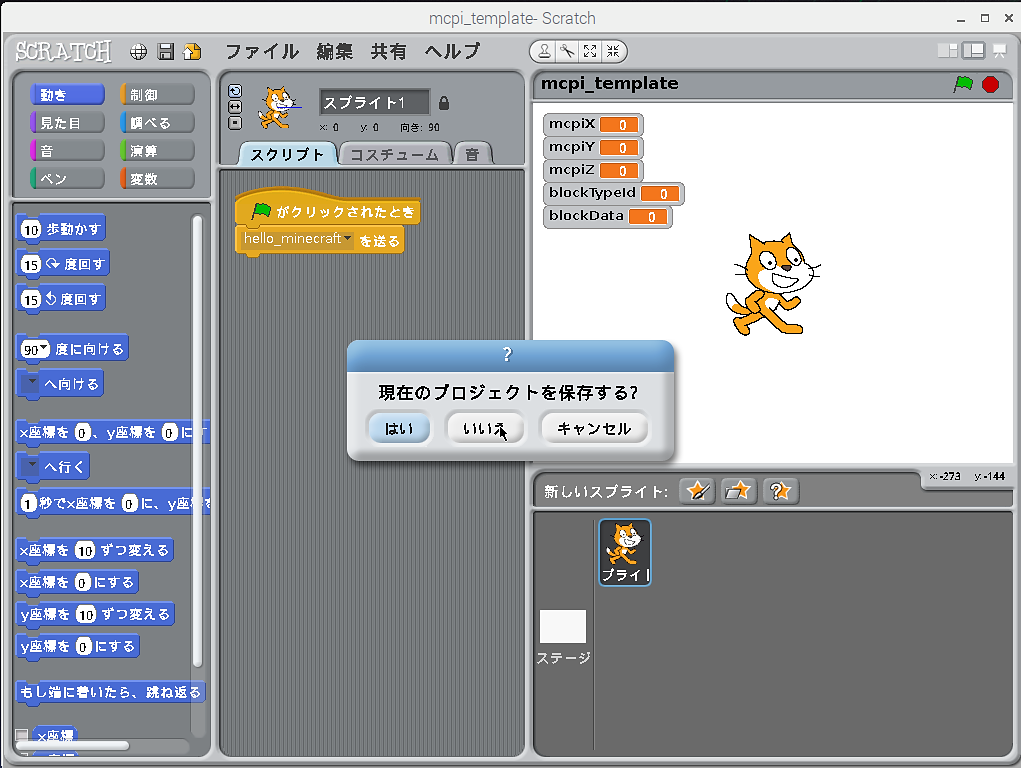Viewport: 1021px width, 768px height.
Task: Click the x座標を 0 にする block
Action: click(77, 582)
